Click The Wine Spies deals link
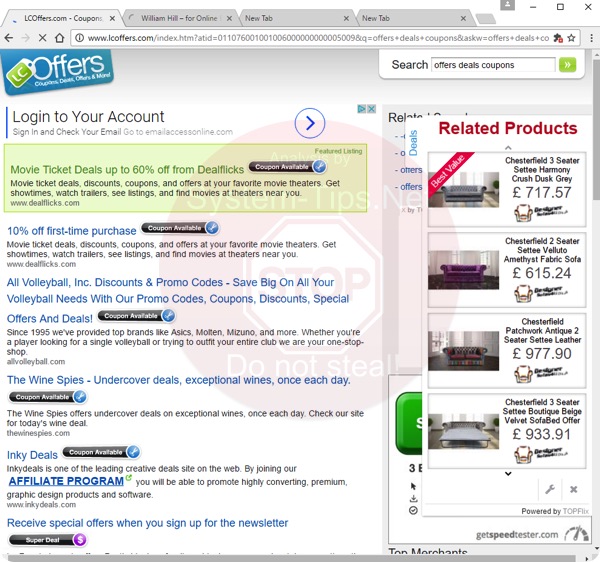600x562 pixels. click(x=178, y=380)
